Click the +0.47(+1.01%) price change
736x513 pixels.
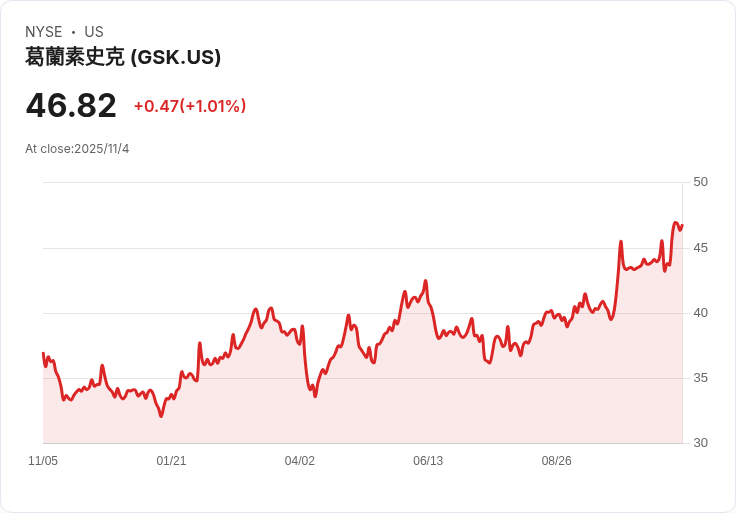coord(190,106)
